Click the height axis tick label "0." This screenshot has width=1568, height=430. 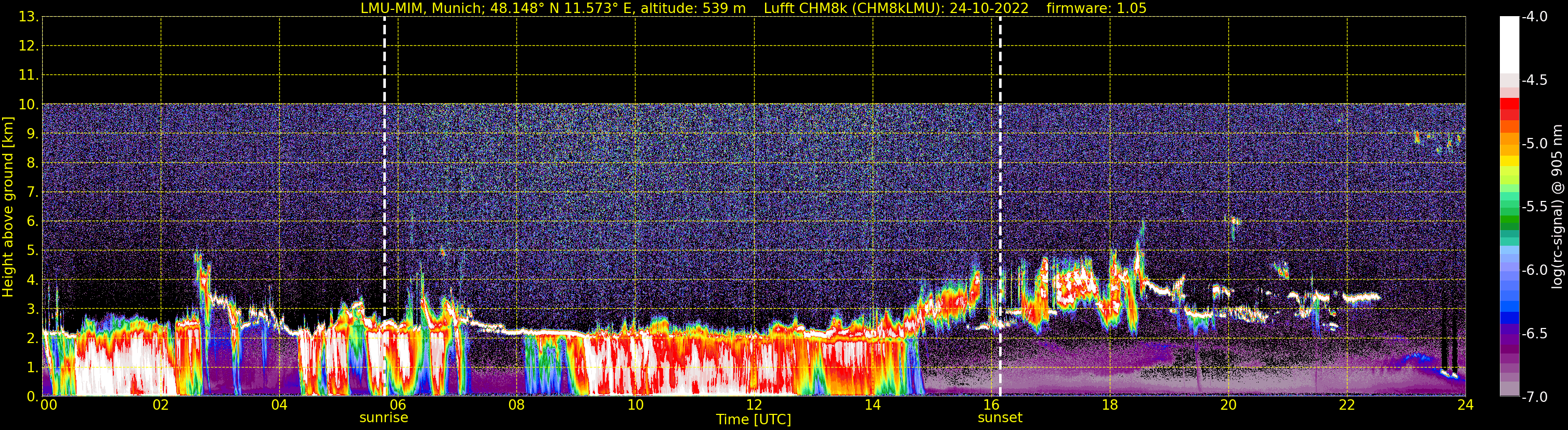tap(32, 397)
